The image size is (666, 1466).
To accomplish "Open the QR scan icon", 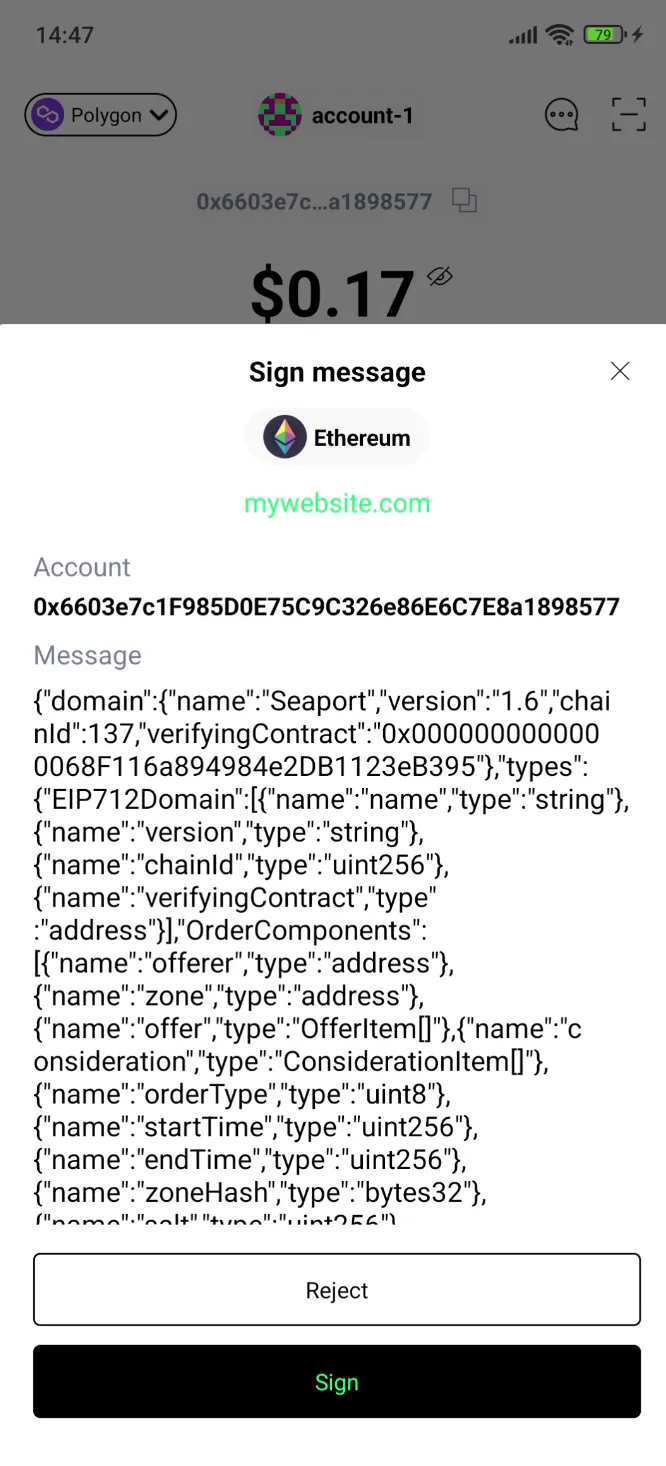I will point(628,115).
